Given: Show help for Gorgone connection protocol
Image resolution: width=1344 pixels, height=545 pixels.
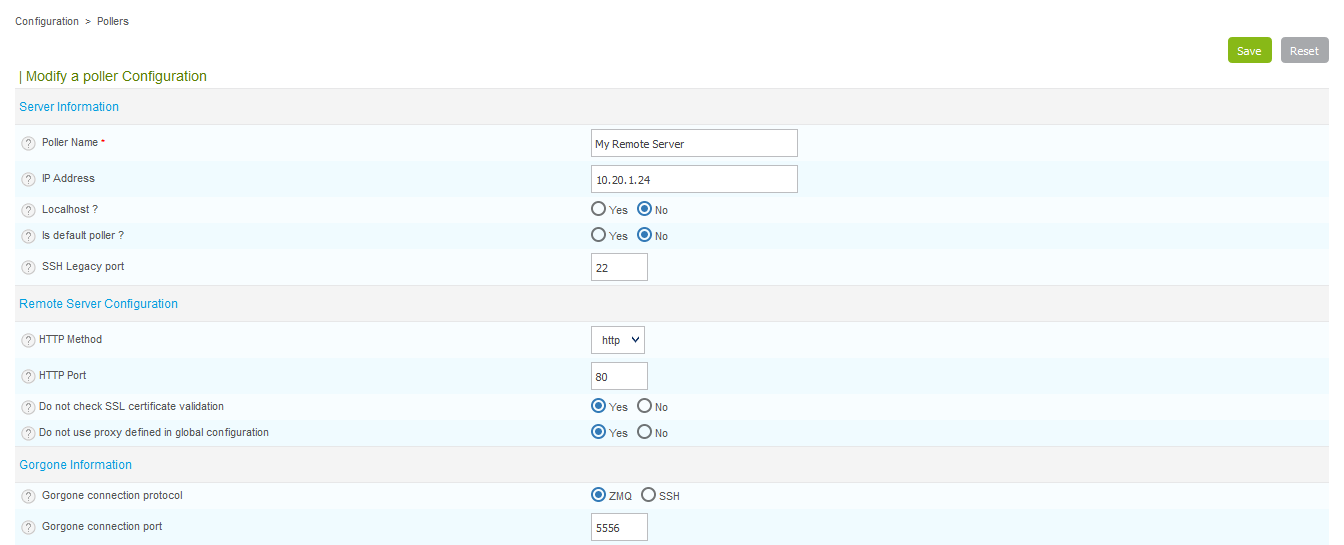Looking at the screenshot, I should point(28,496).
